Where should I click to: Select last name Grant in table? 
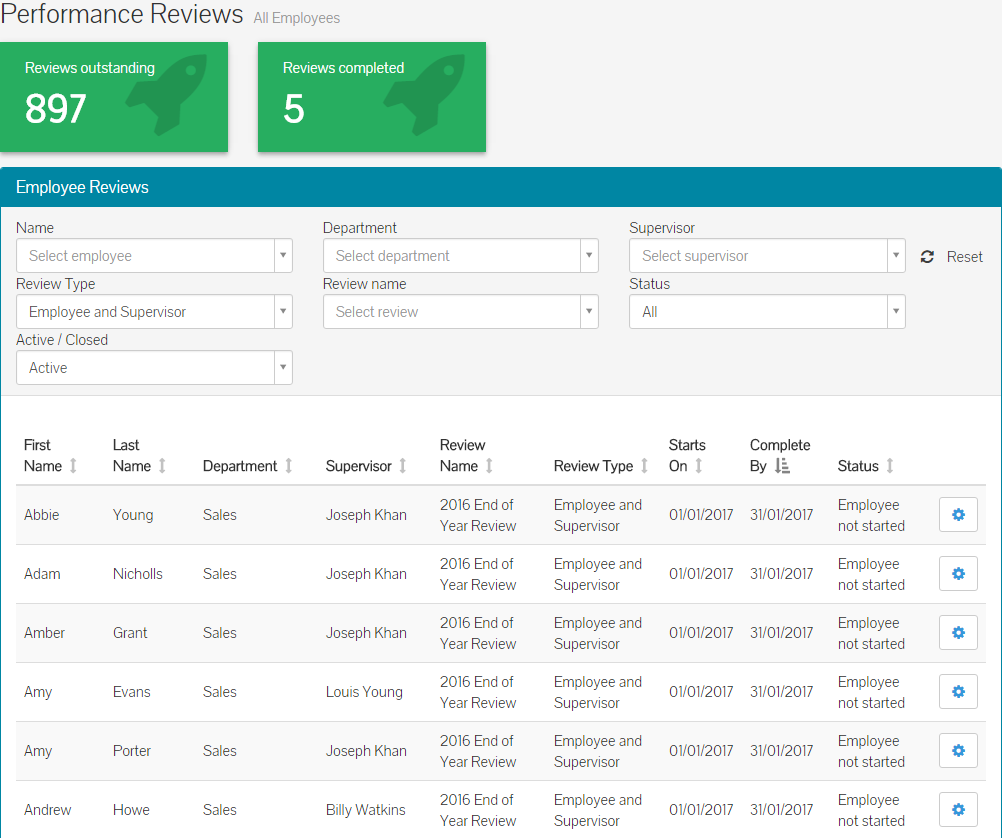pyautogui.click(x=130, y=632)
